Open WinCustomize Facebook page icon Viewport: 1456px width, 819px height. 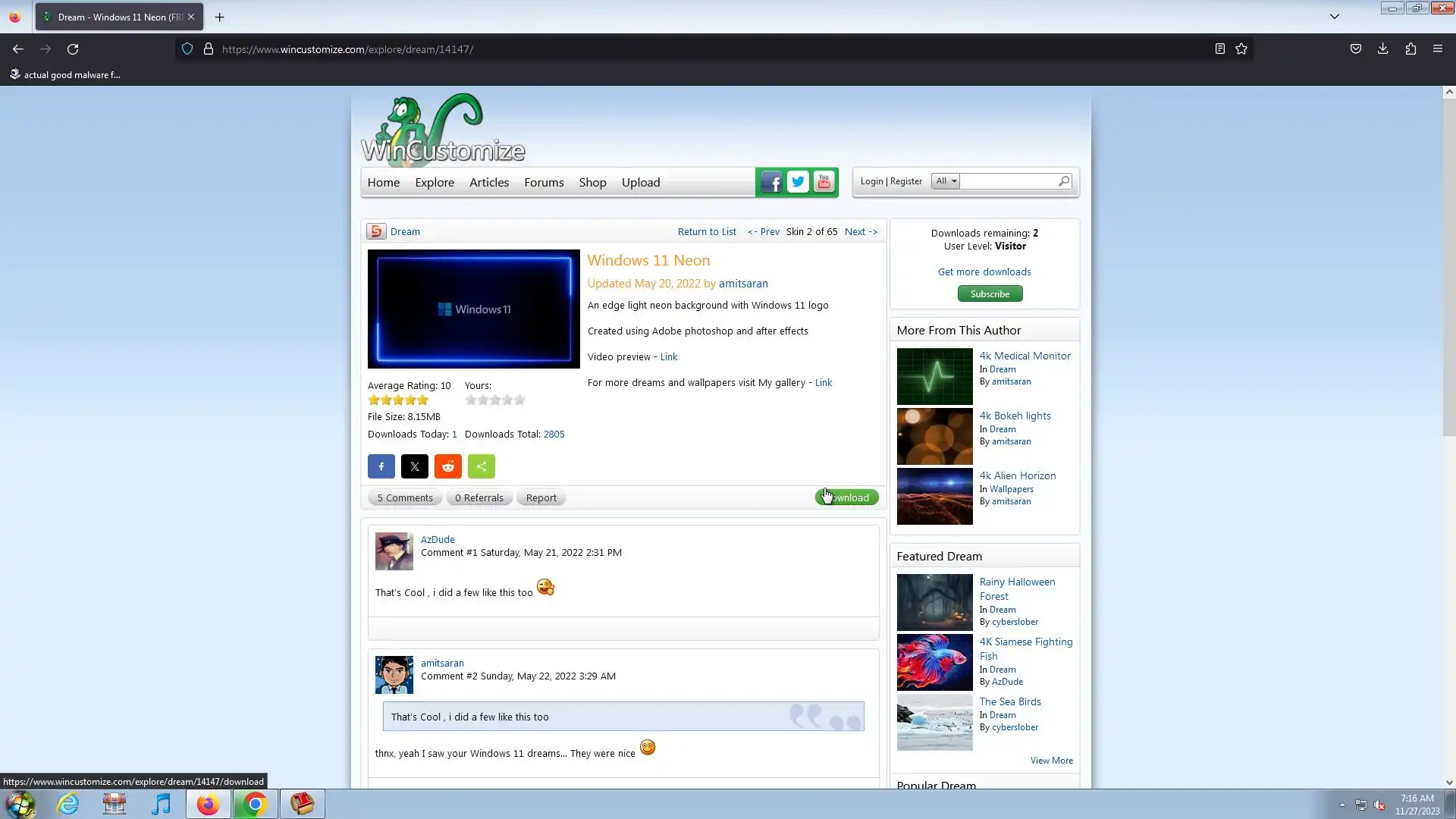pos(770,182)
